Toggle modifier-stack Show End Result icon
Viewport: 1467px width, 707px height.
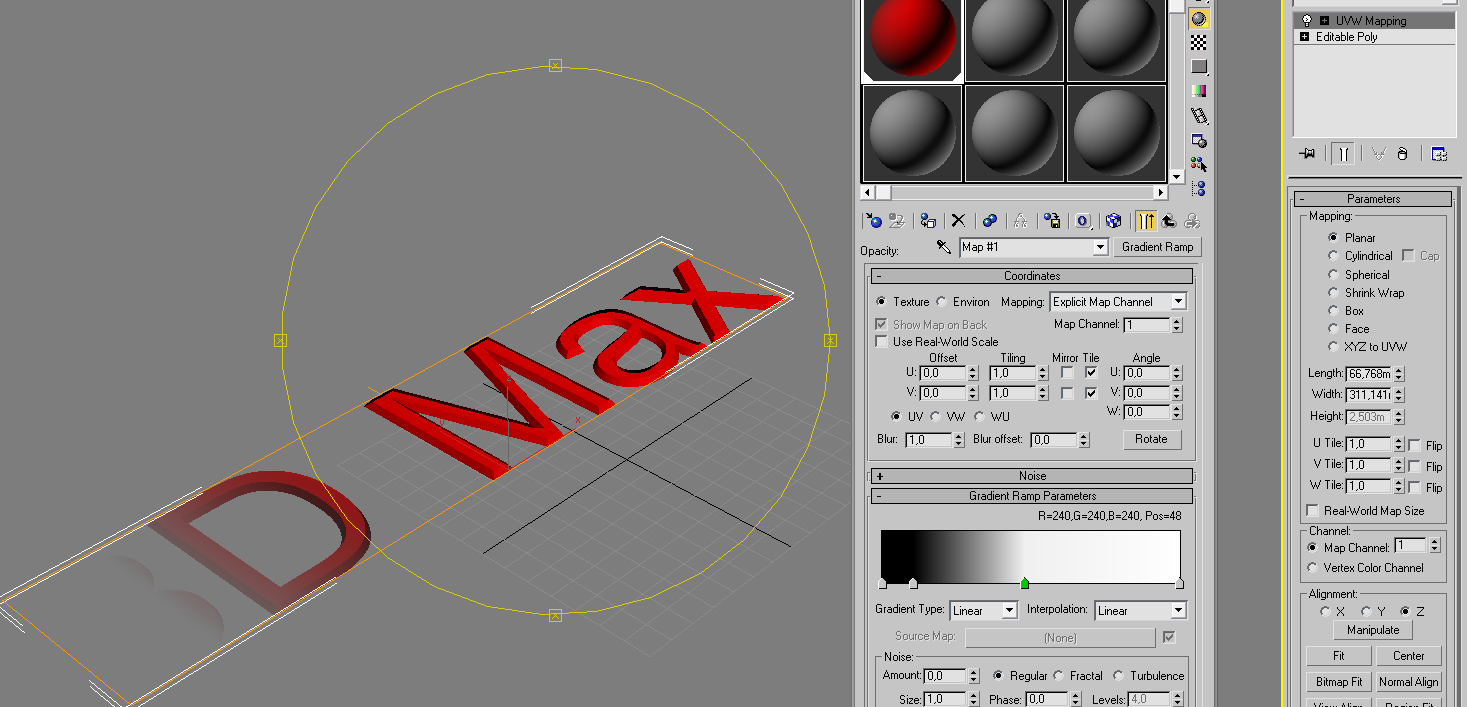pos(1342,154)
